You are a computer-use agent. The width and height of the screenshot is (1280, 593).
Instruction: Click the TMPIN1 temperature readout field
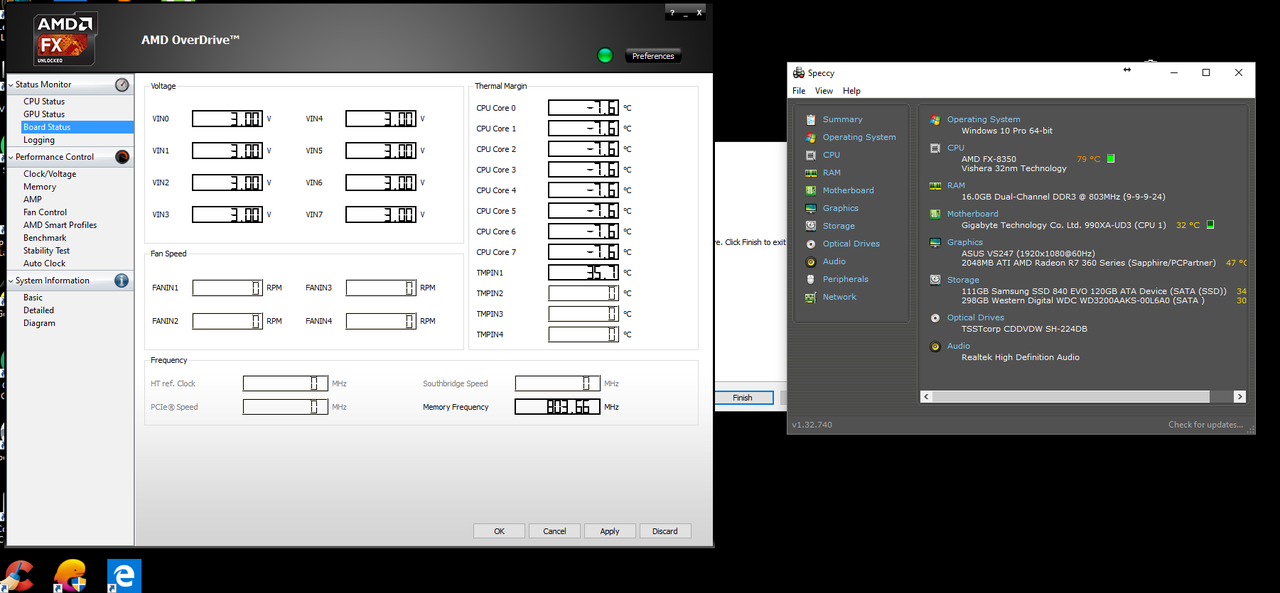(x=584, y=273)
